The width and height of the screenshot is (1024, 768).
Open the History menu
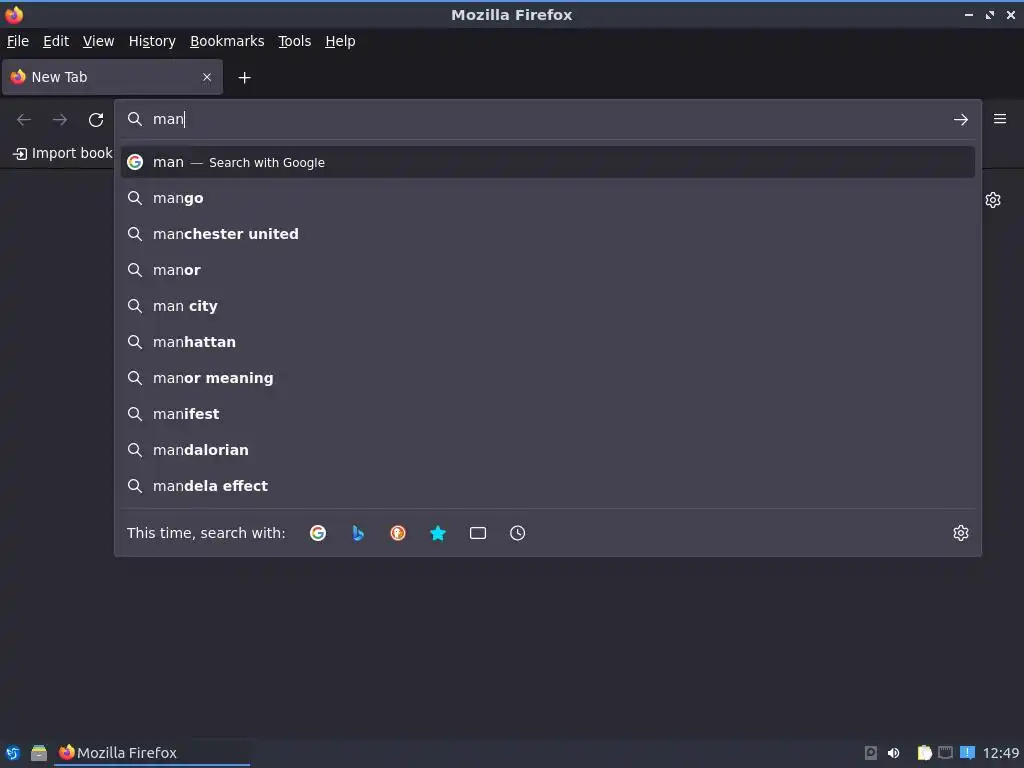point(152,41)
